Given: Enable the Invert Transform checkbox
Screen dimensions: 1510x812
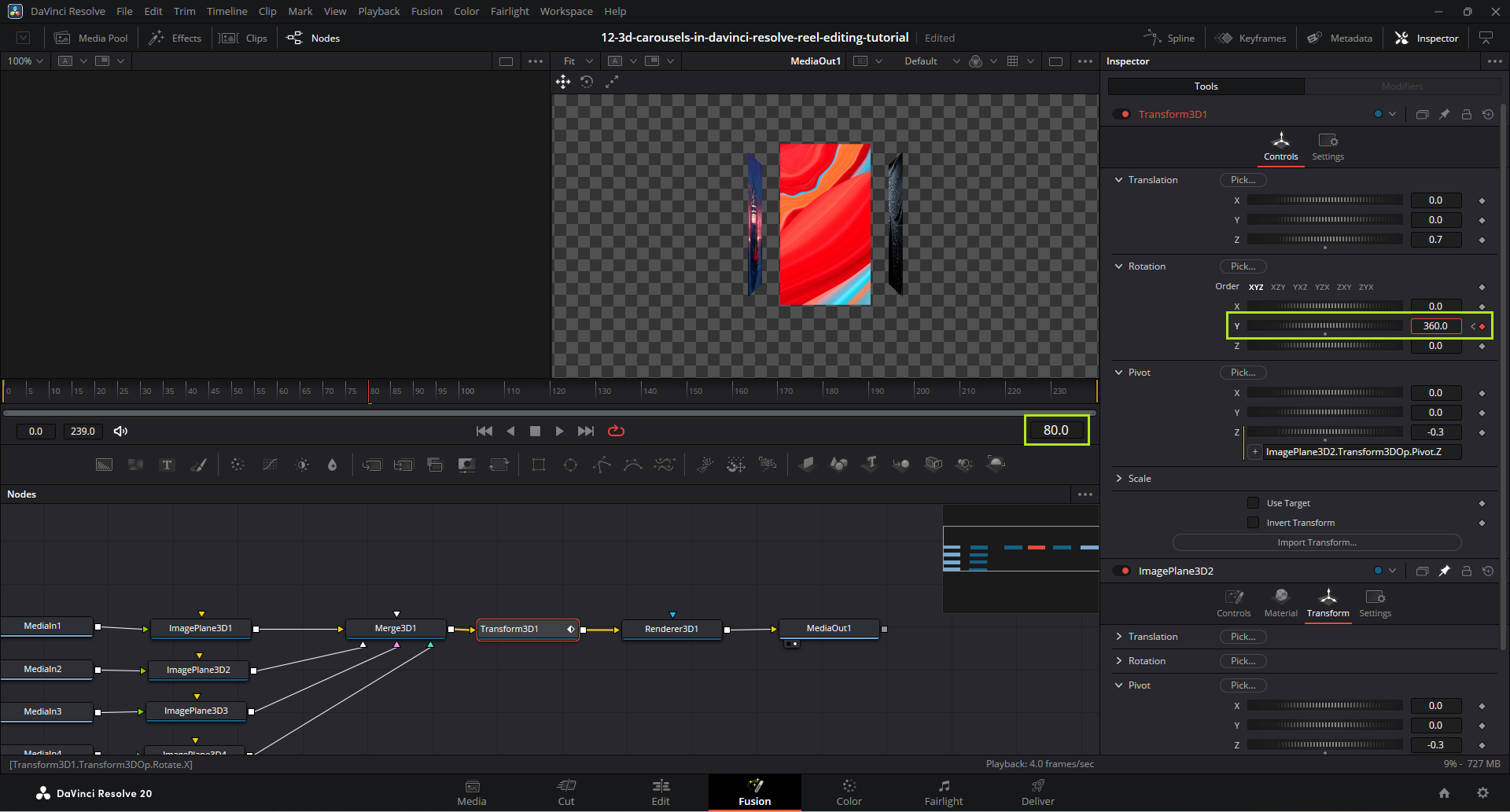Looking at the screenshot, I should pyautogui.click(x=1254, y=523).
